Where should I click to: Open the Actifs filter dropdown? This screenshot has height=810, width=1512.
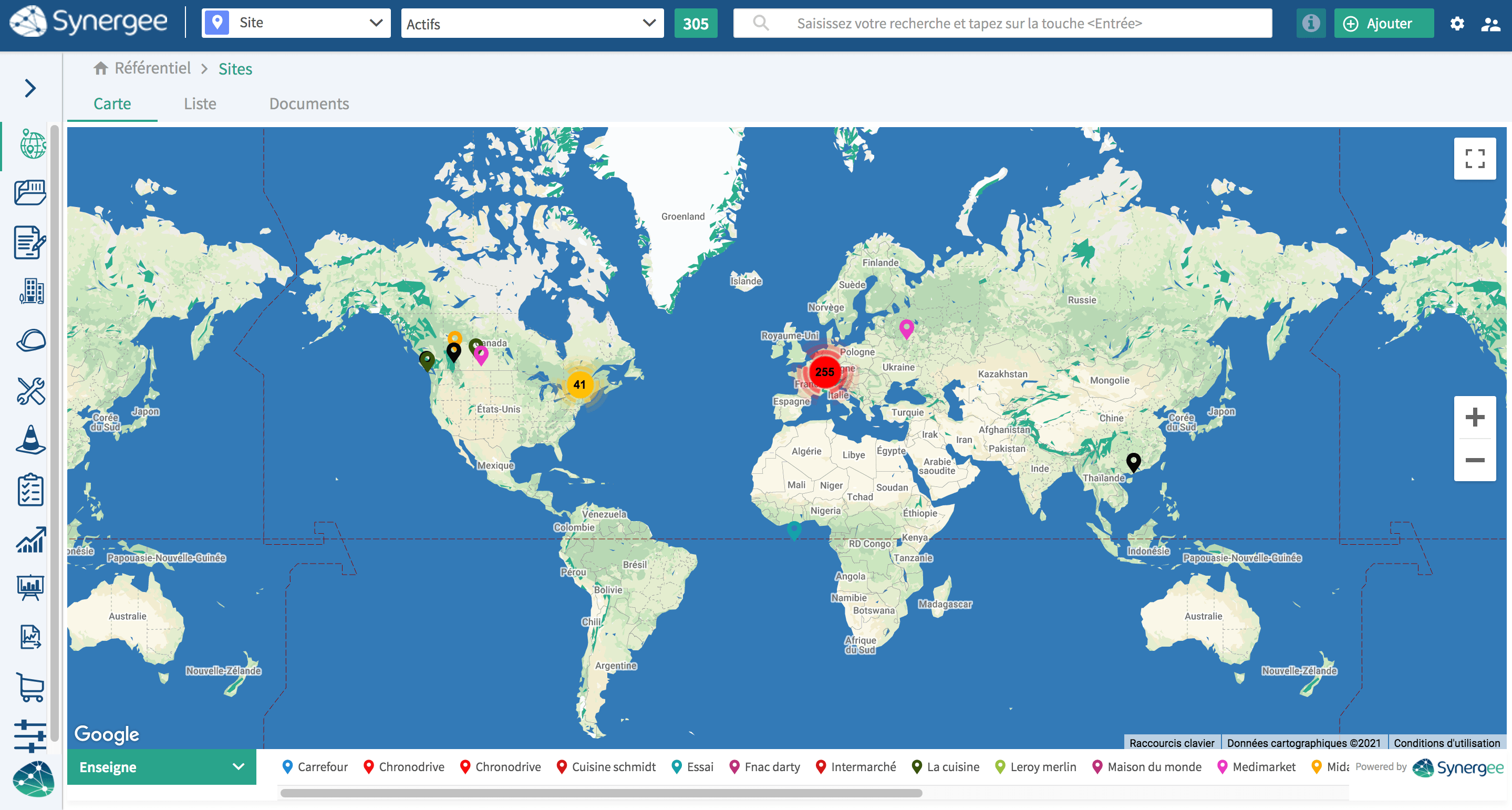[532, 24]
